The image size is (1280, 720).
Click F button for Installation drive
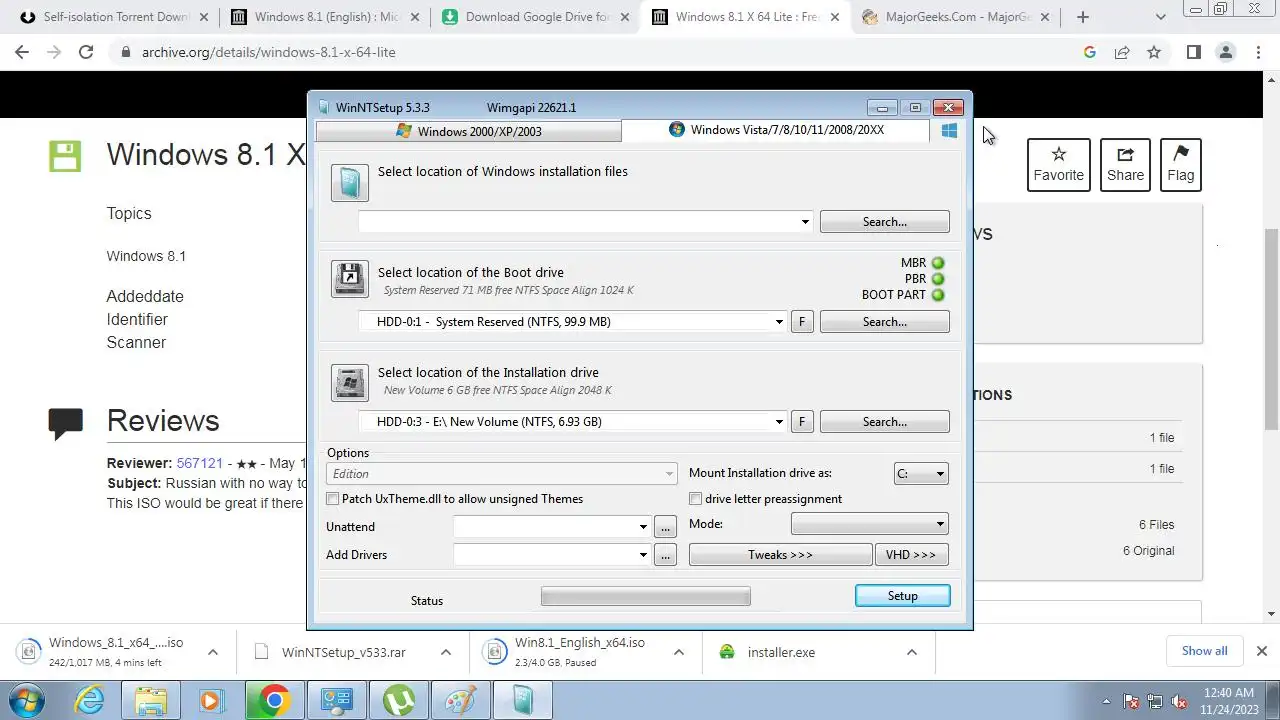pyautogui.click(x=802, y=422)
